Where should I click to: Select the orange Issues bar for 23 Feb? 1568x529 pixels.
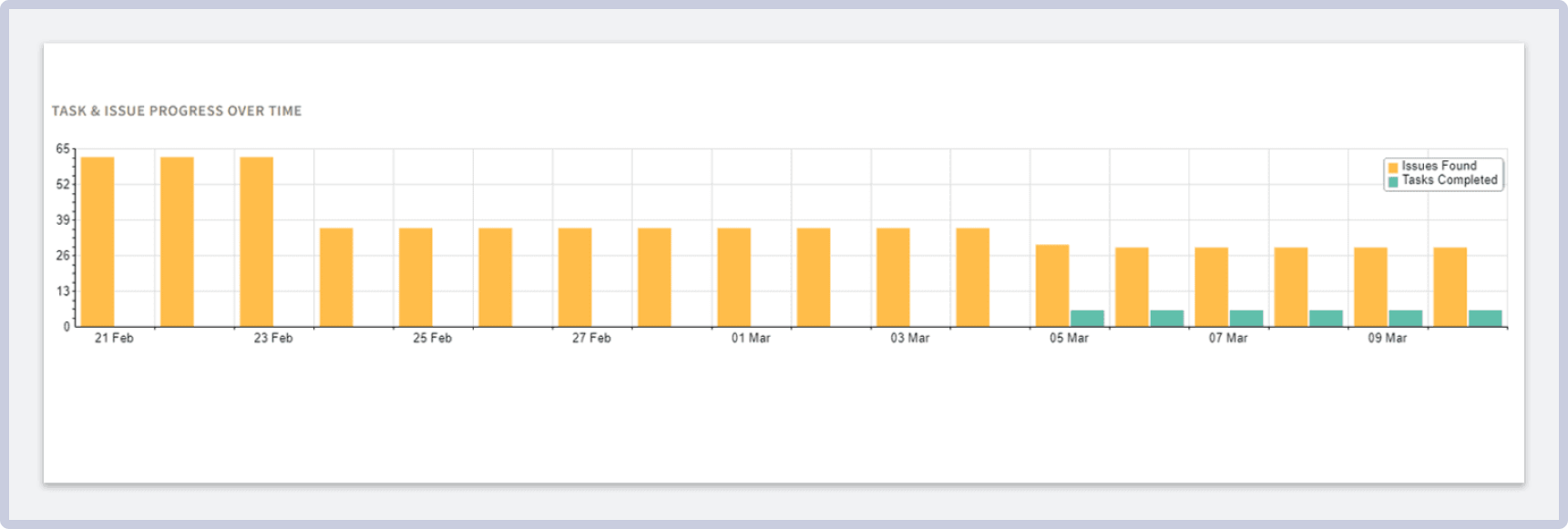click(256, 241)
